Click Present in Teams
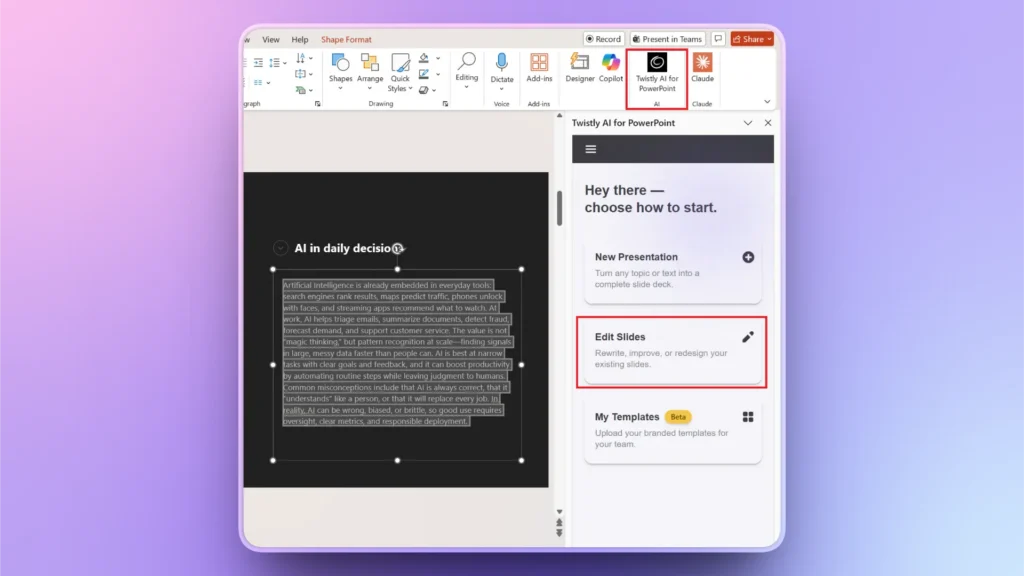This screenshot has width=1024, height=576. [x=668, y=39]
